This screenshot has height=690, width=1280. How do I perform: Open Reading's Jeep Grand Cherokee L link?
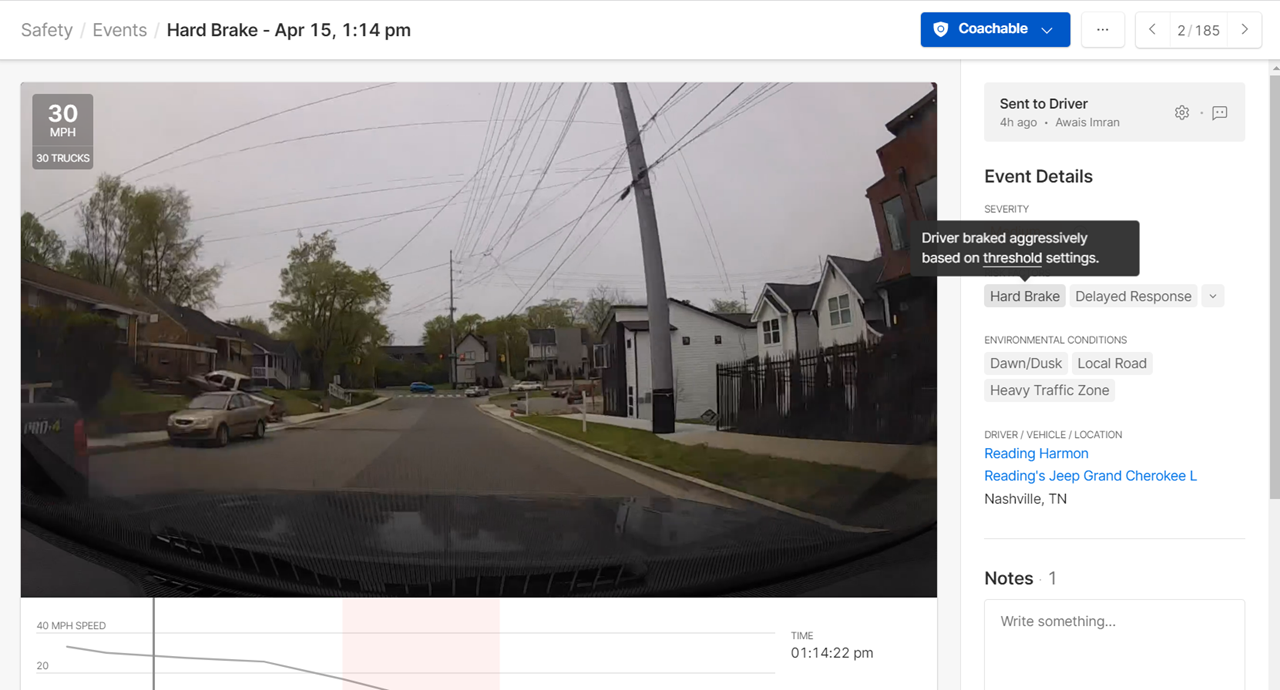click(1090, 476)
